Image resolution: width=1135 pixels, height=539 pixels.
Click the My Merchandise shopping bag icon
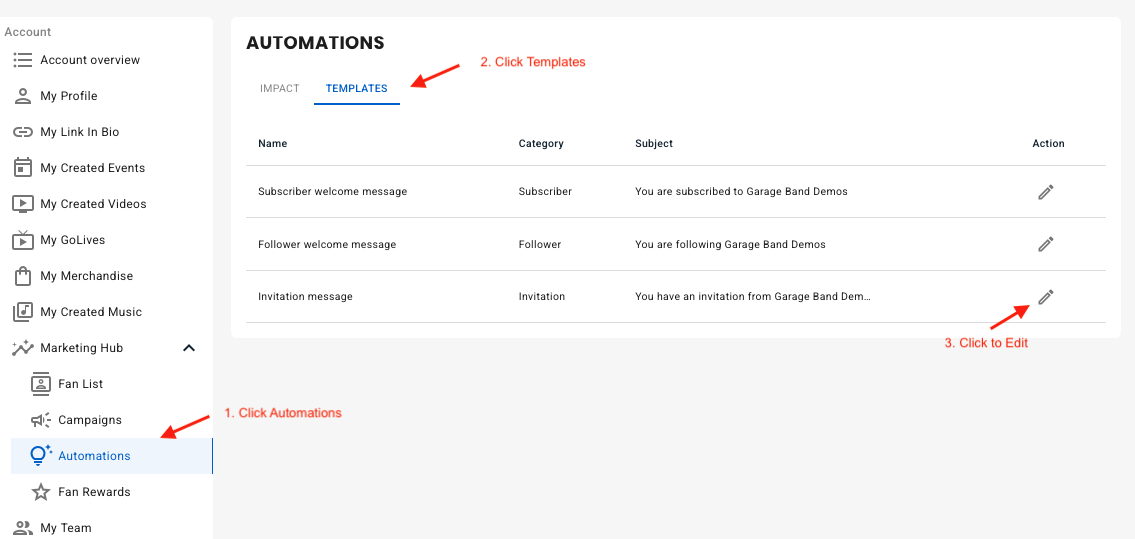22,276
